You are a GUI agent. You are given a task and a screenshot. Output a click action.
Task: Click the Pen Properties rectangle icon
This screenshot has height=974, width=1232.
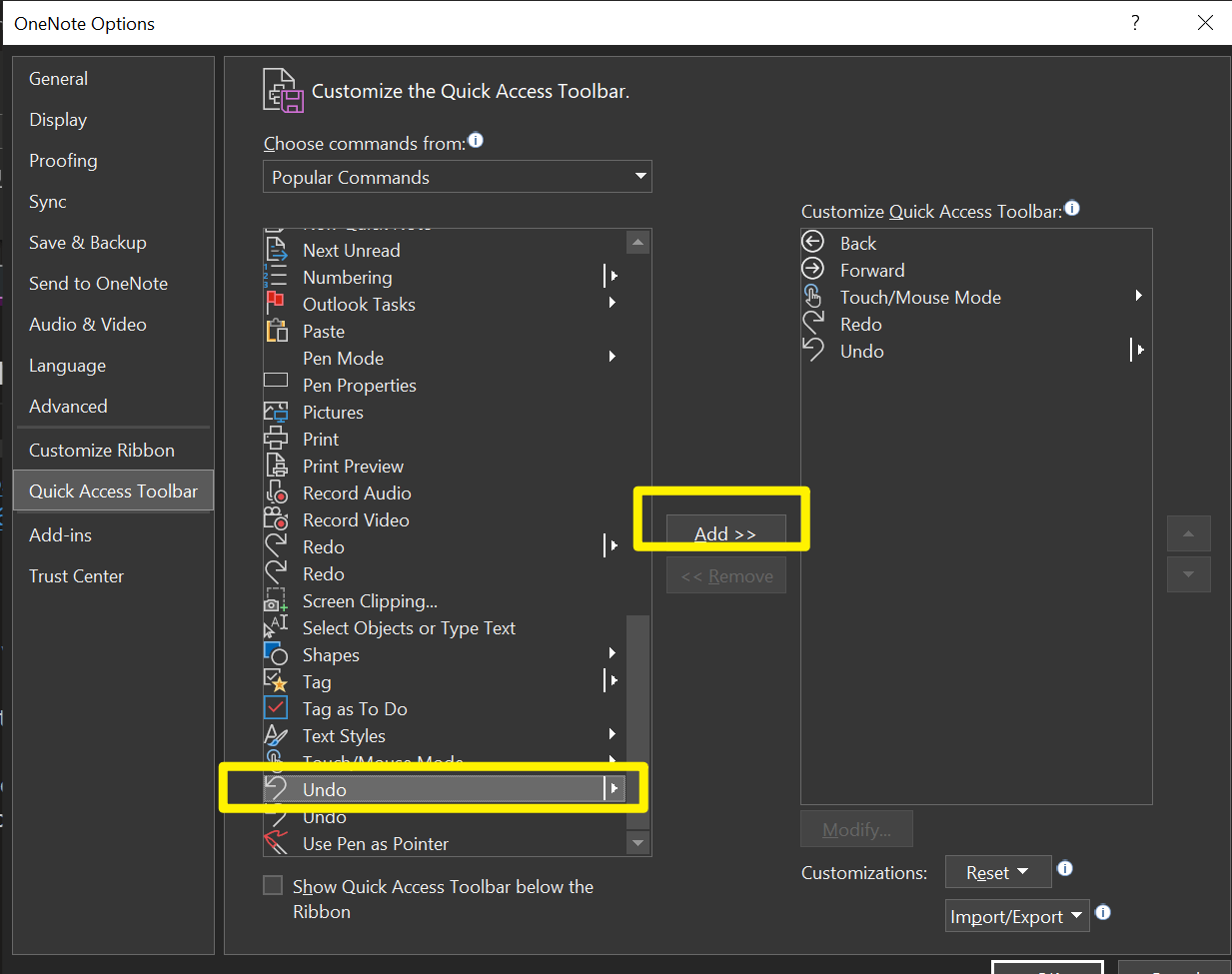click(x=276, y=381)
